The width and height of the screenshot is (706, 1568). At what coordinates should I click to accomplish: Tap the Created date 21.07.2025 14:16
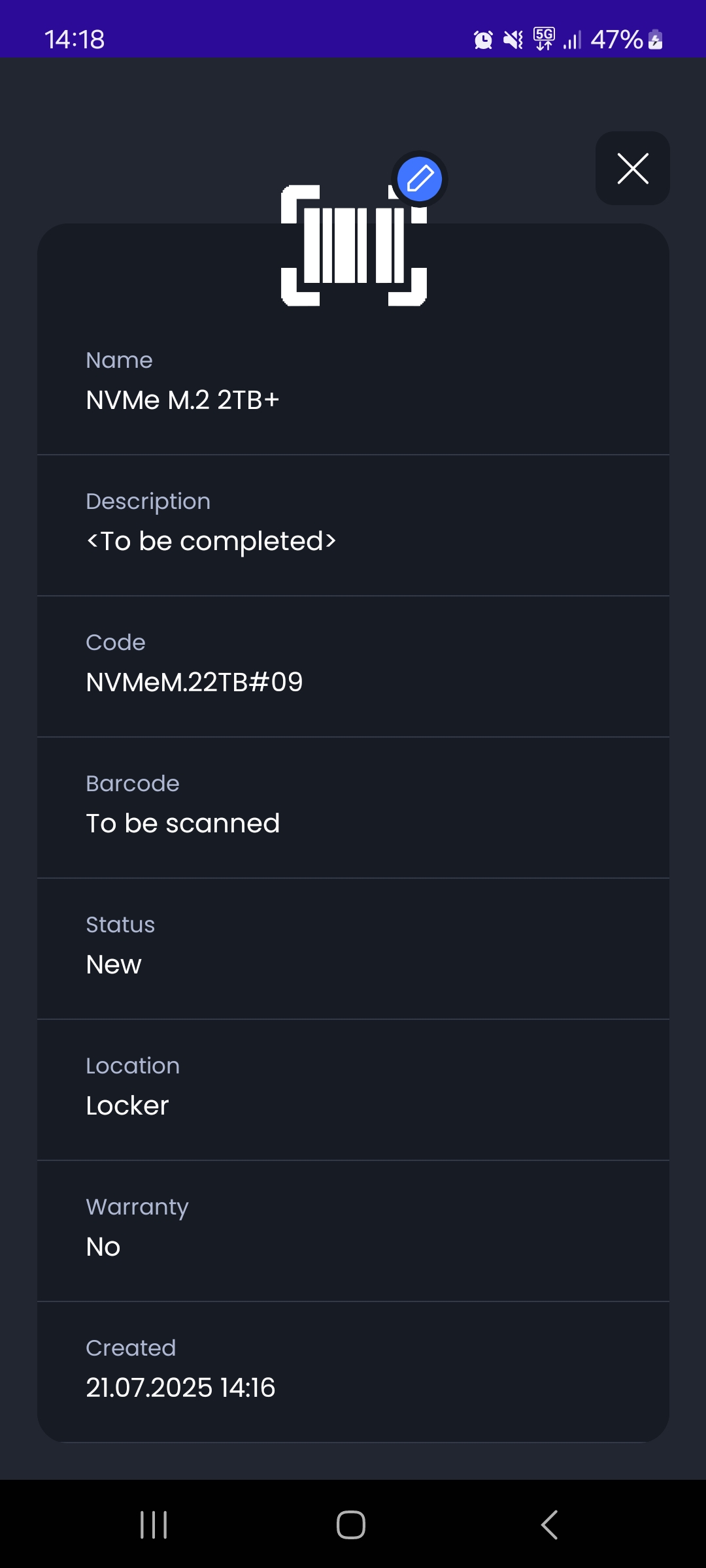[180, 1388]
